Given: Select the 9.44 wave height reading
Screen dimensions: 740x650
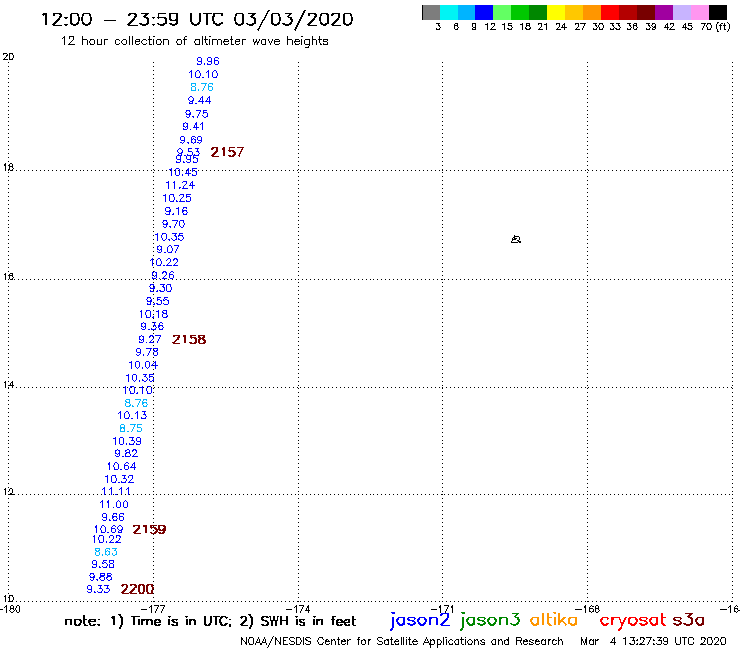Looking at the screenshot, I should [199, 100].
